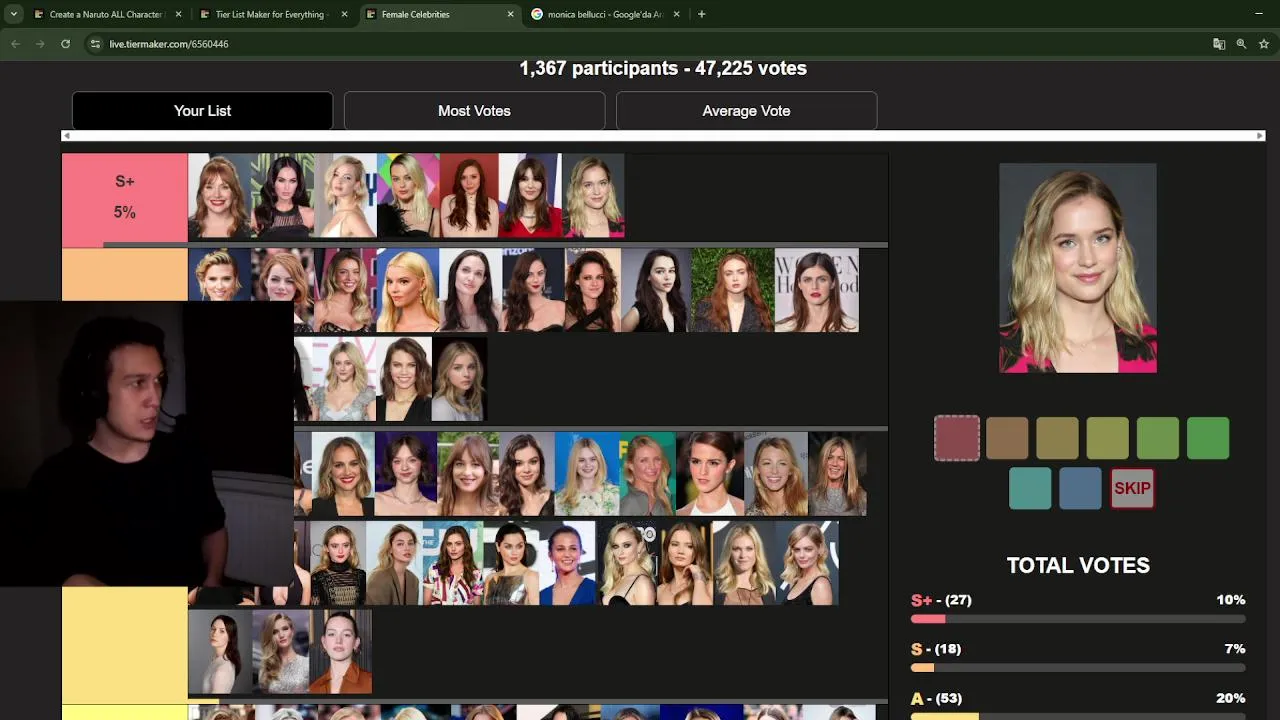Close the Tier List Maker tab
Image resolution: width=1280 pixels, height=720 pixels.
[345, 14]
